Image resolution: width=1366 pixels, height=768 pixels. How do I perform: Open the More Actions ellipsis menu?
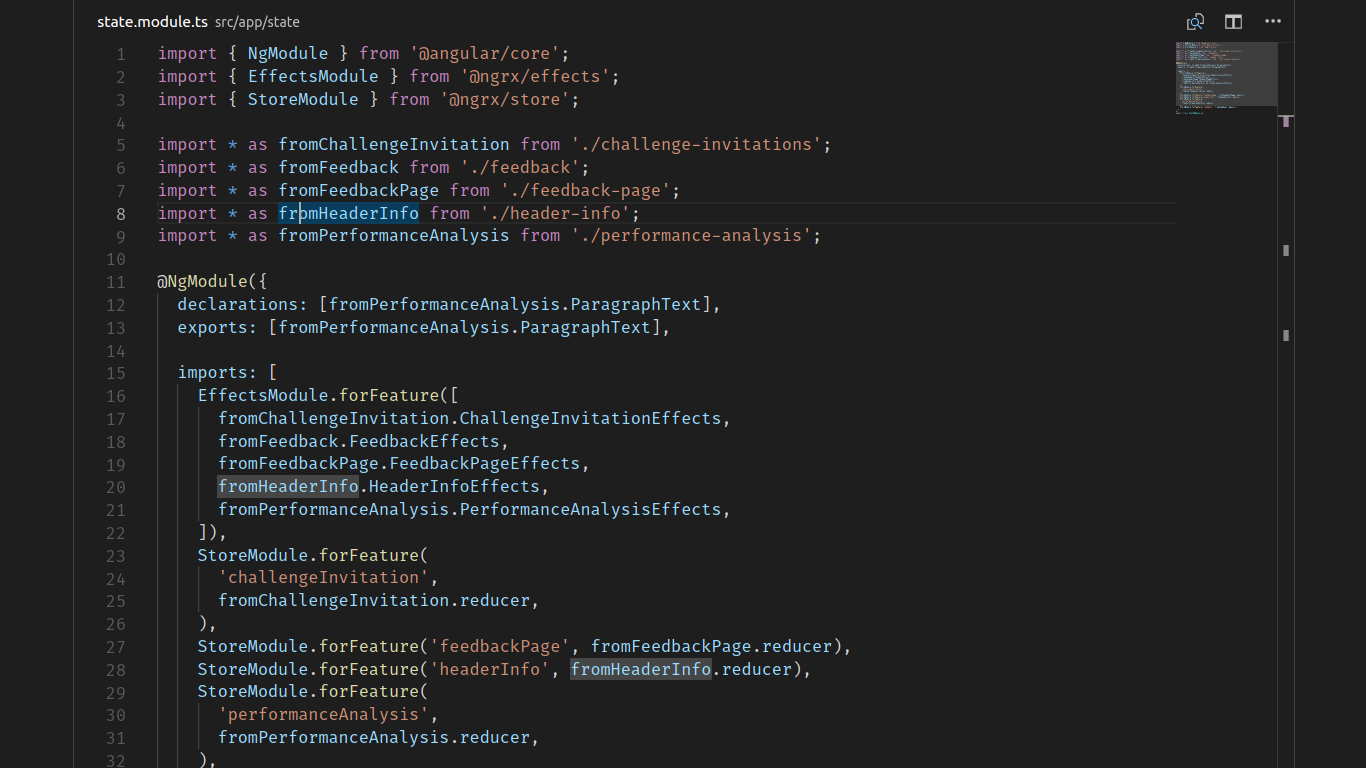point(1273,21)
